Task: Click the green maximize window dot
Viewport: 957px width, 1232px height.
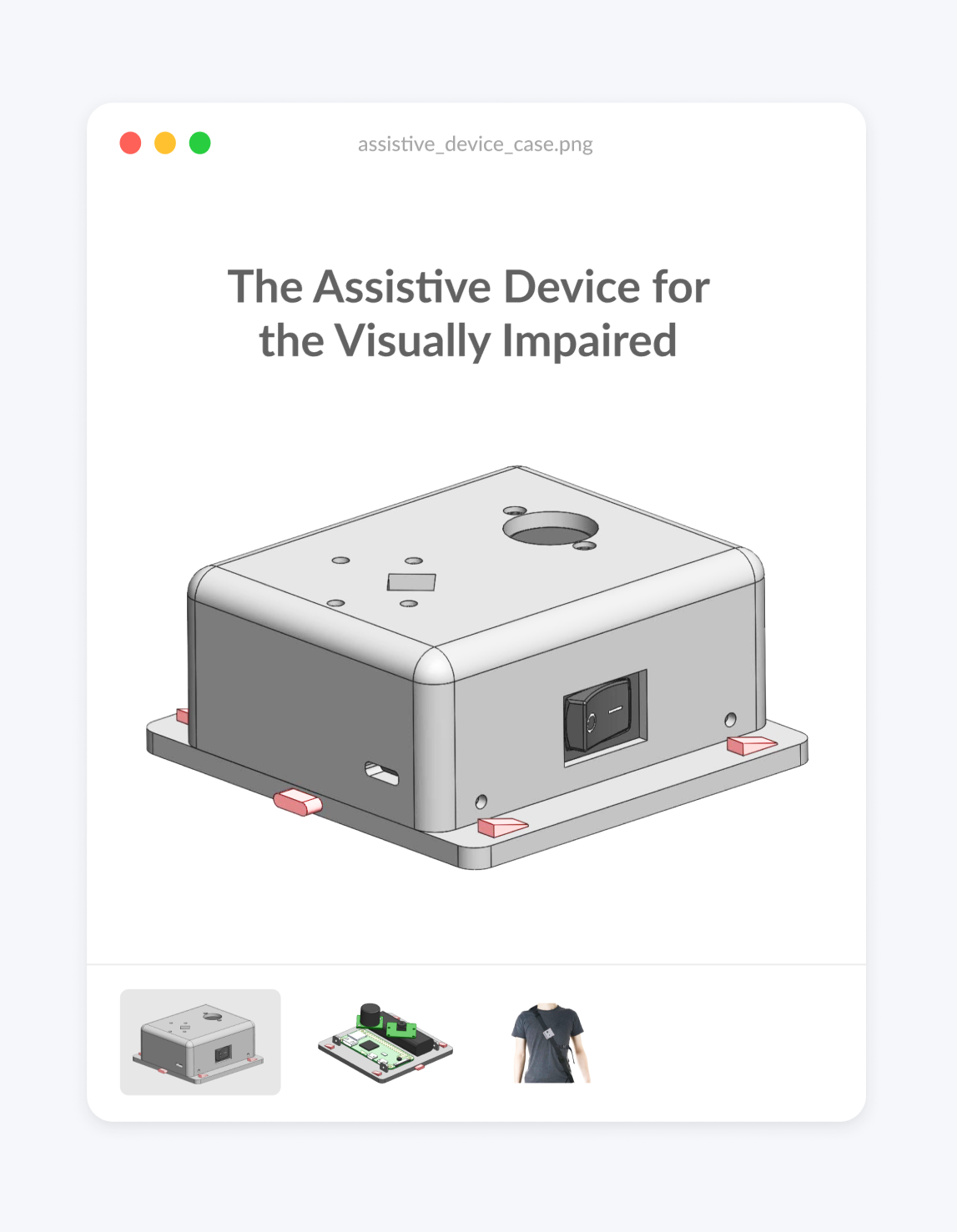Action: coord(200,143)
